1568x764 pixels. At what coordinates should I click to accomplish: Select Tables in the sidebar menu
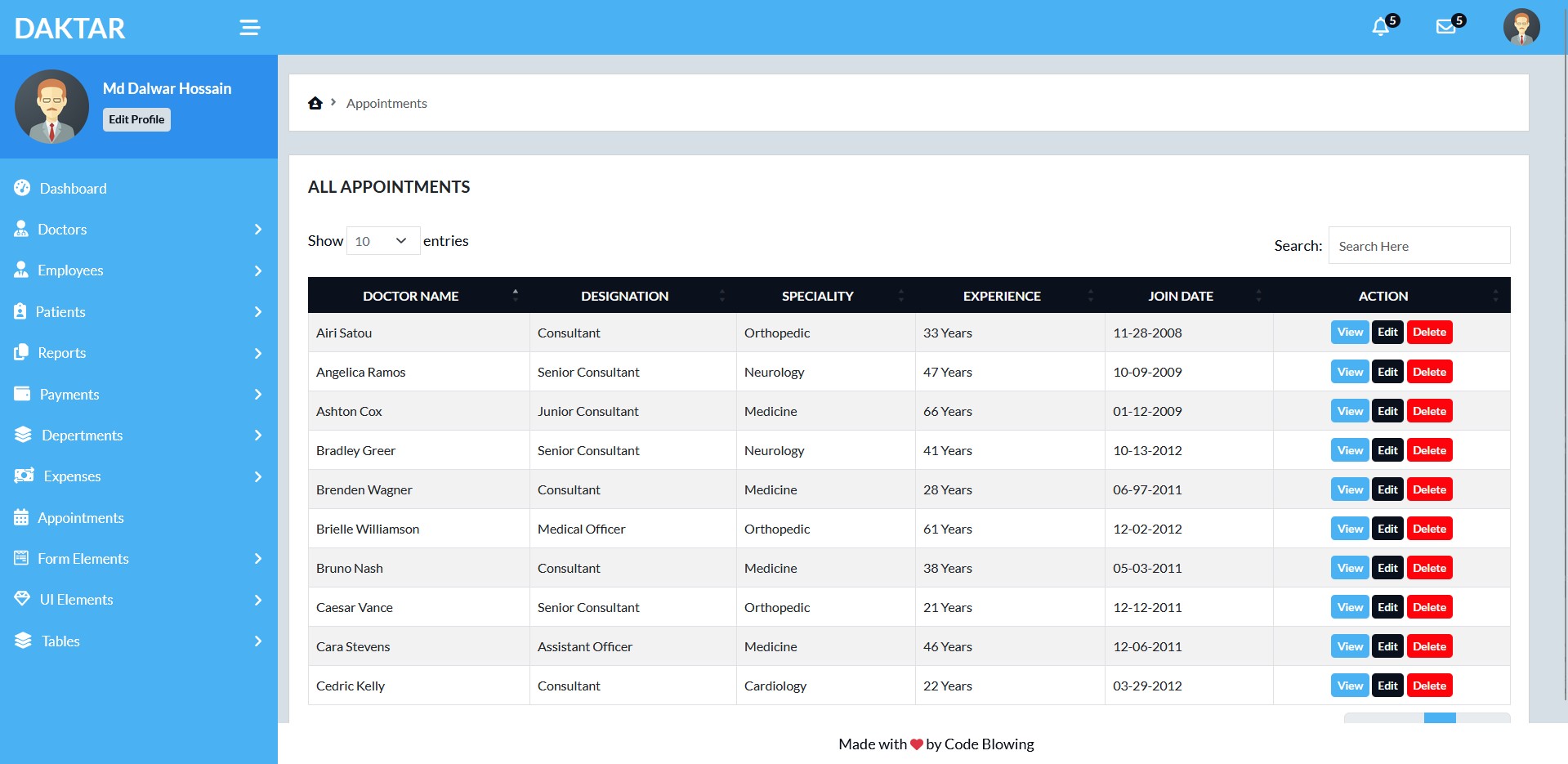60,641
